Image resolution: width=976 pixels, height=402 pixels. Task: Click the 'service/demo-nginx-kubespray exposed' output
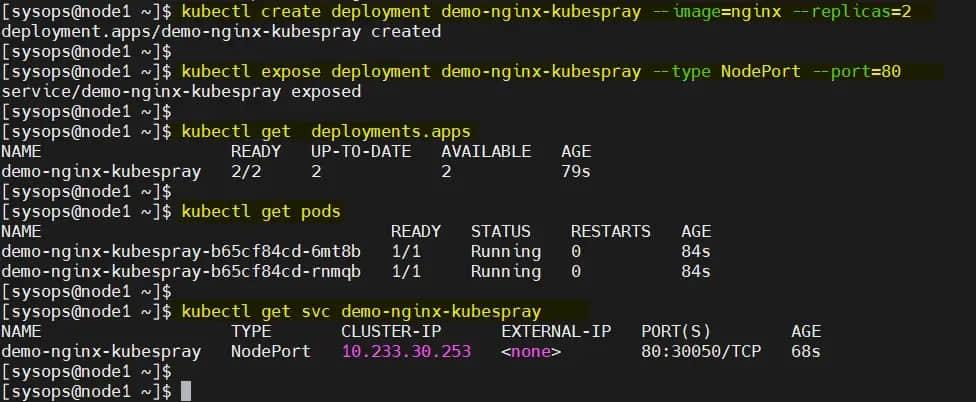181,91
